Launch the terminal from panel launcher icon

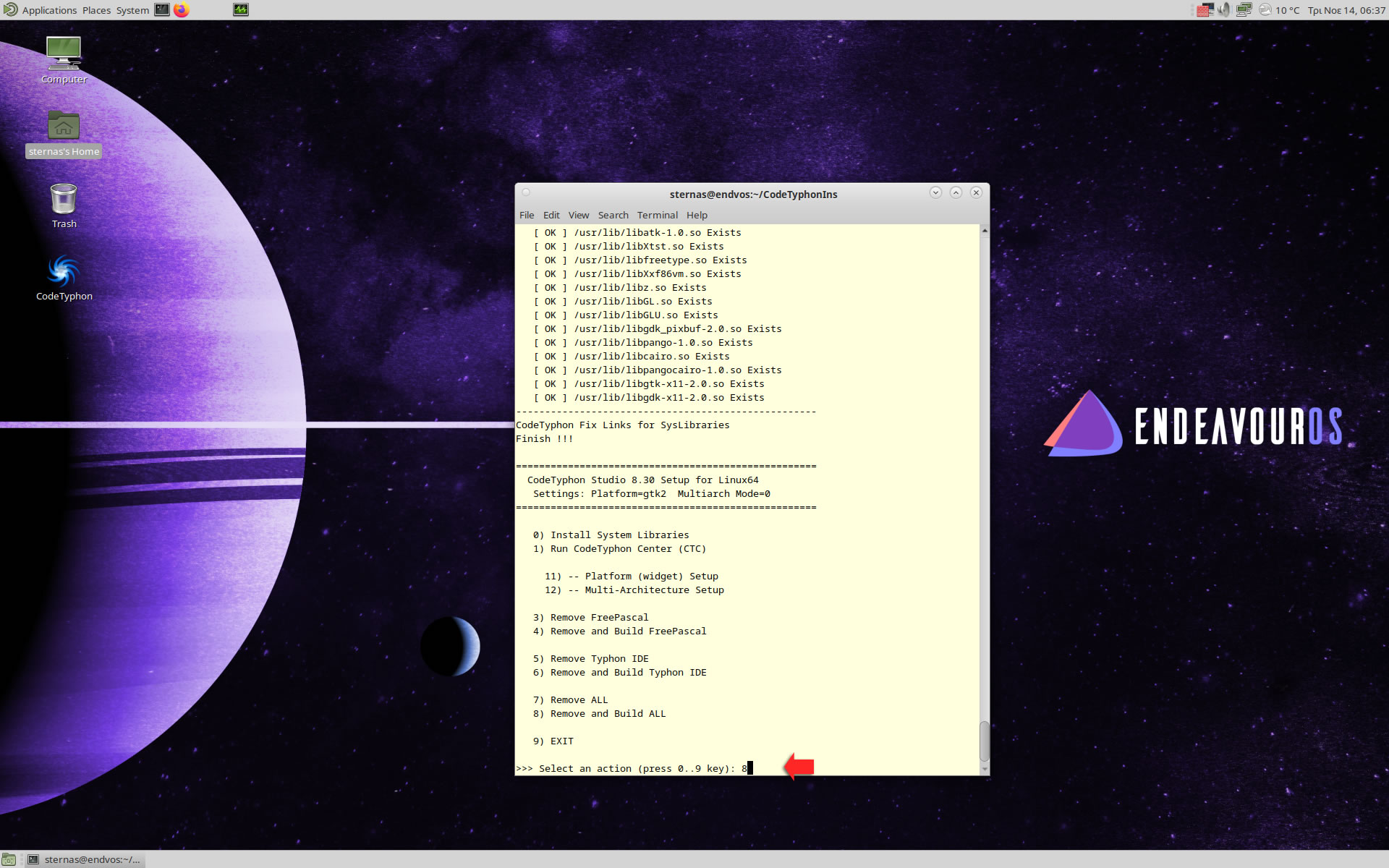[162, 10]
